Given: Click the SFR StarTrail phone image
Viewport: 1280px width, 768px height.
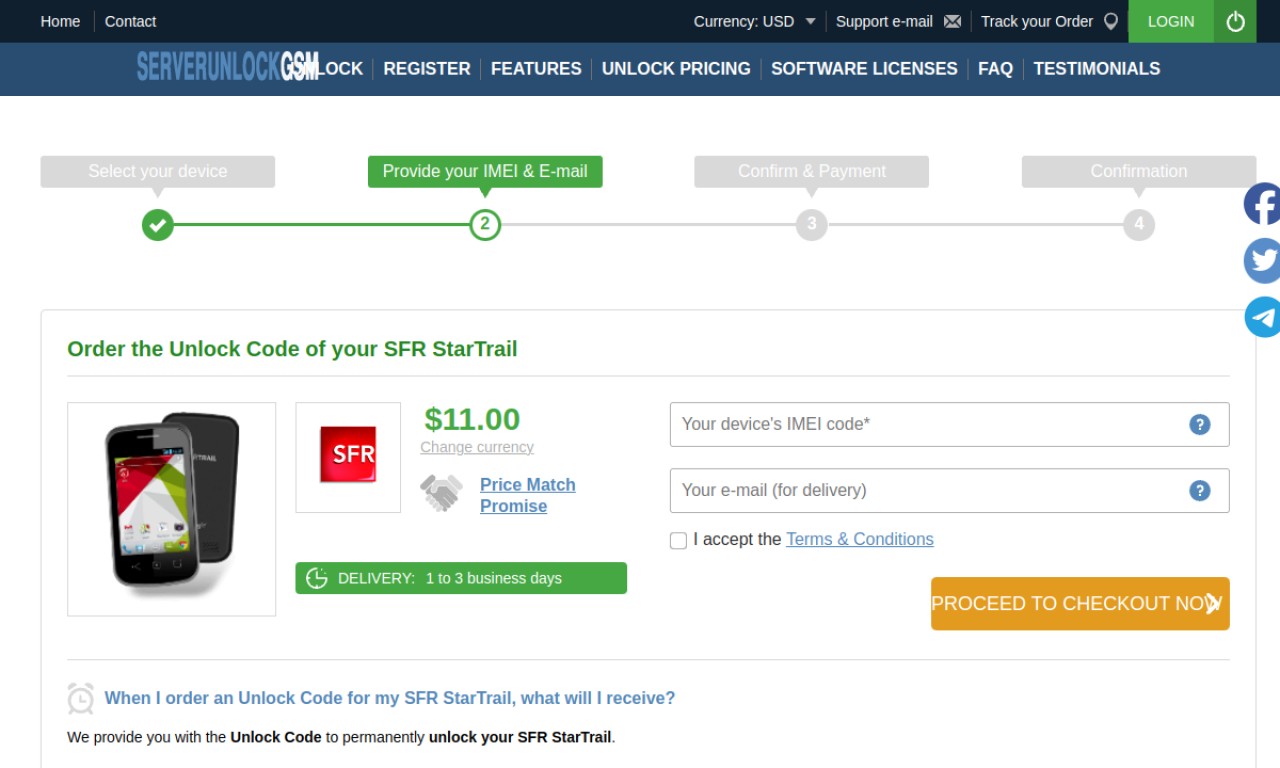Looking at the screenshot, I should [x=171, y=509].
